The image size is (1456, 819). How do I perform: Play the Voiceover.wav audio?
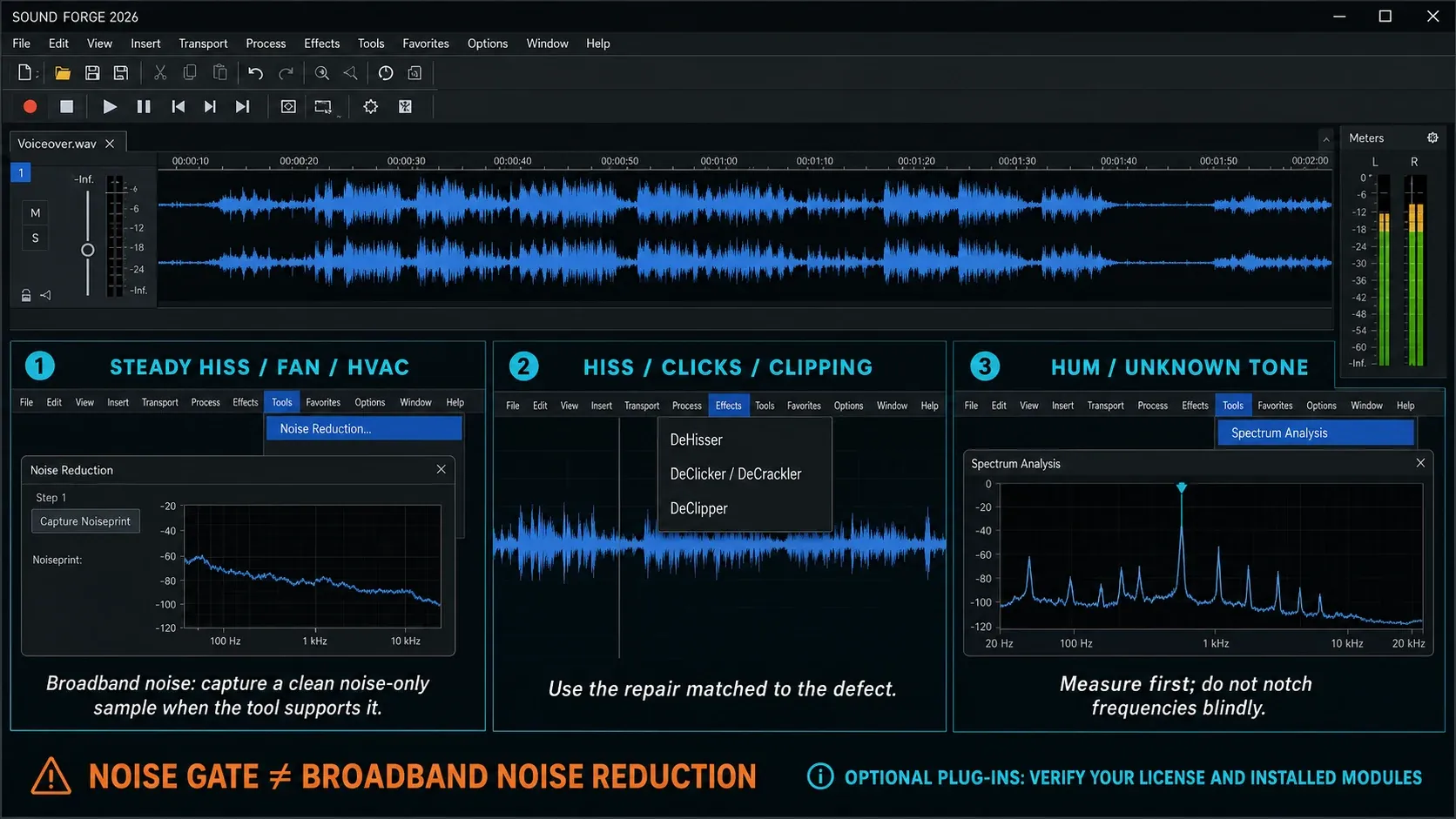[110, 106]
